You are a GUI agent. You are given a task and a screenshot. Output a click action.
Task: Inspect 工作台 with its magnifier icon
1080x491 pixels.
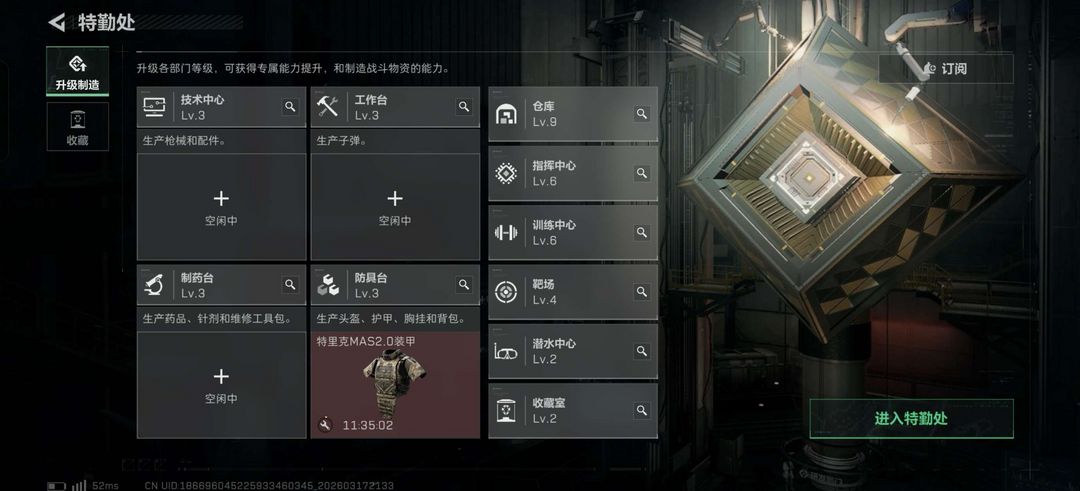point(464,107)
